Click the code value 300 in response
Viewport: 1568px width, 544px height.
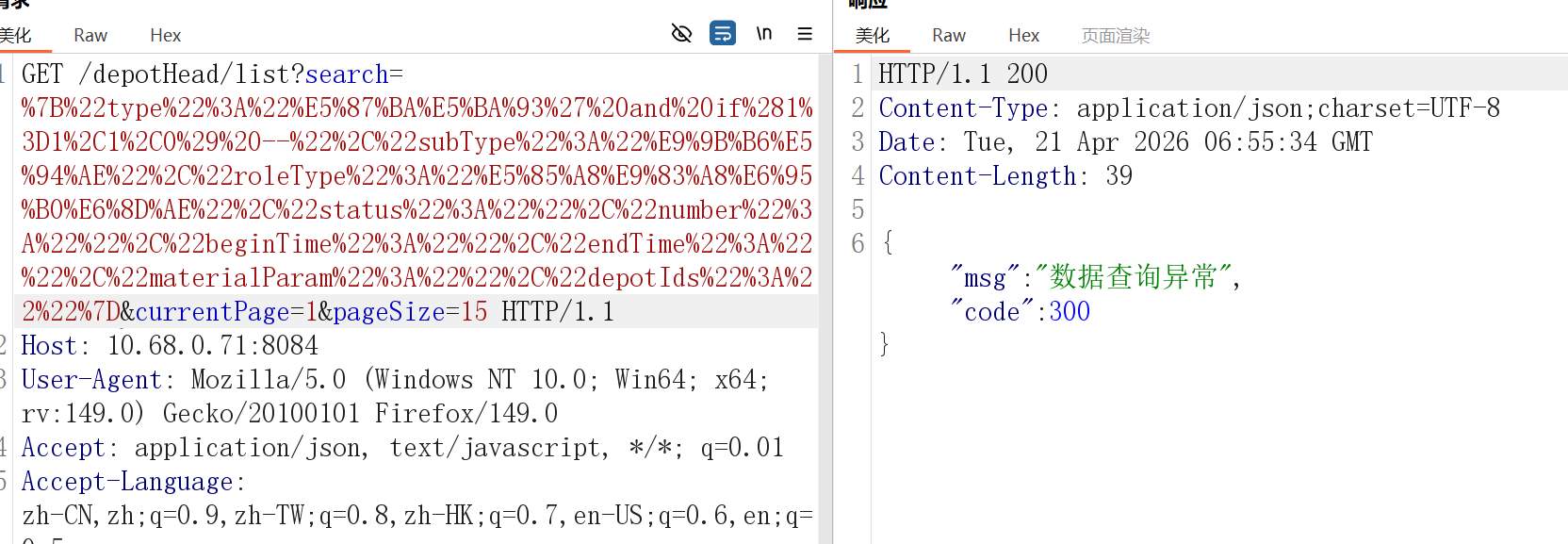[x=1070, y=311]
